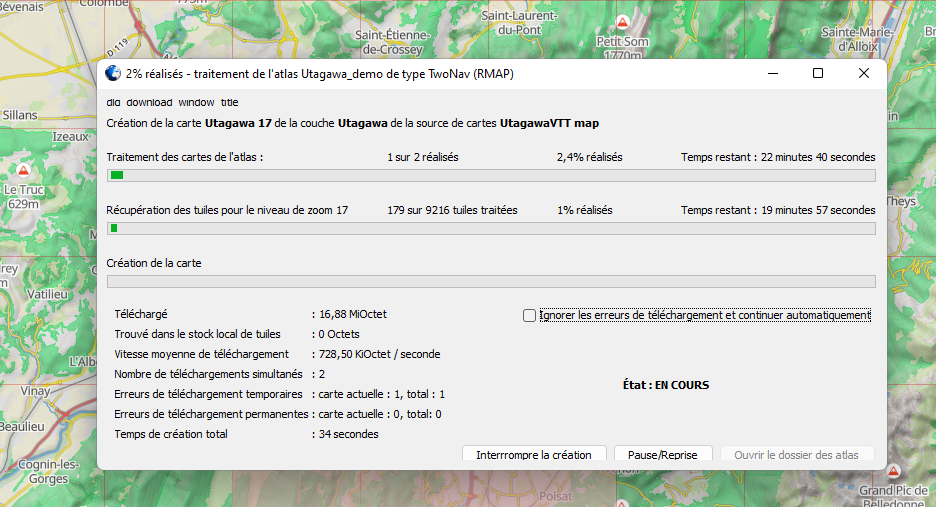
Task: Click the Création de la carte progress bar
Action: click(x=491, y=281)
